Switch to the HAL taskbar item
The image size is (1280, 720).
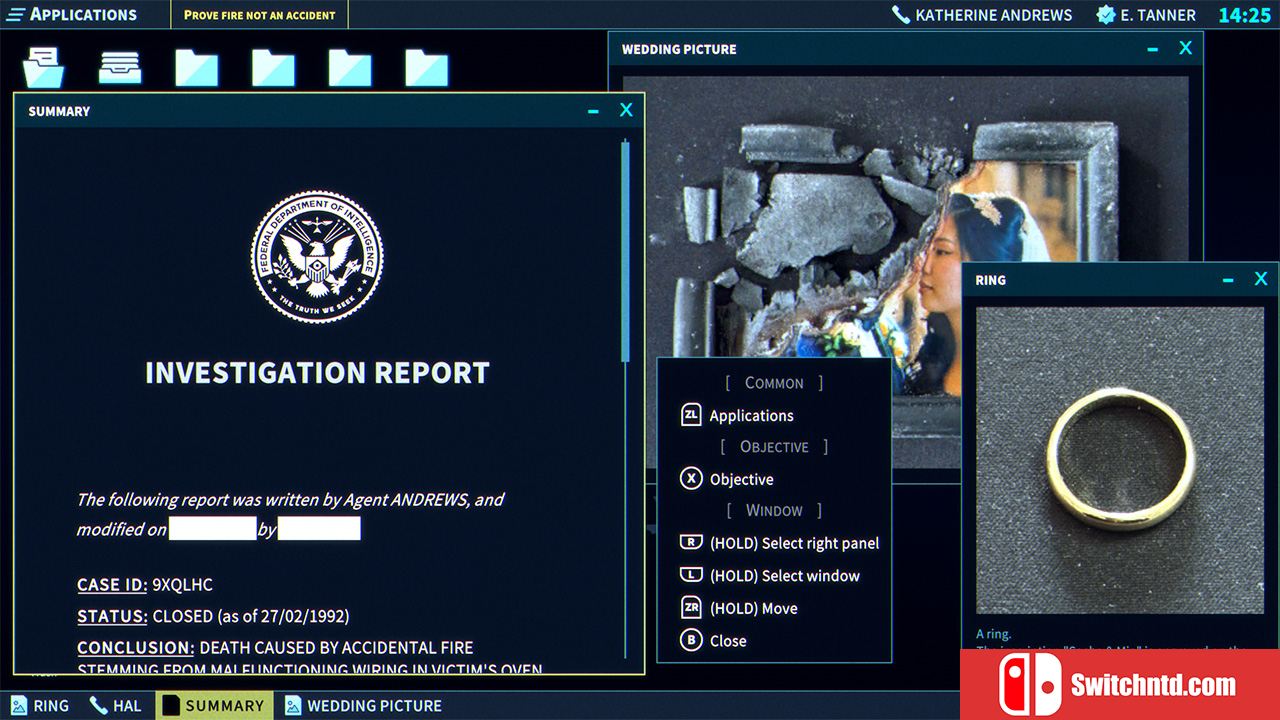coord(116,705)
